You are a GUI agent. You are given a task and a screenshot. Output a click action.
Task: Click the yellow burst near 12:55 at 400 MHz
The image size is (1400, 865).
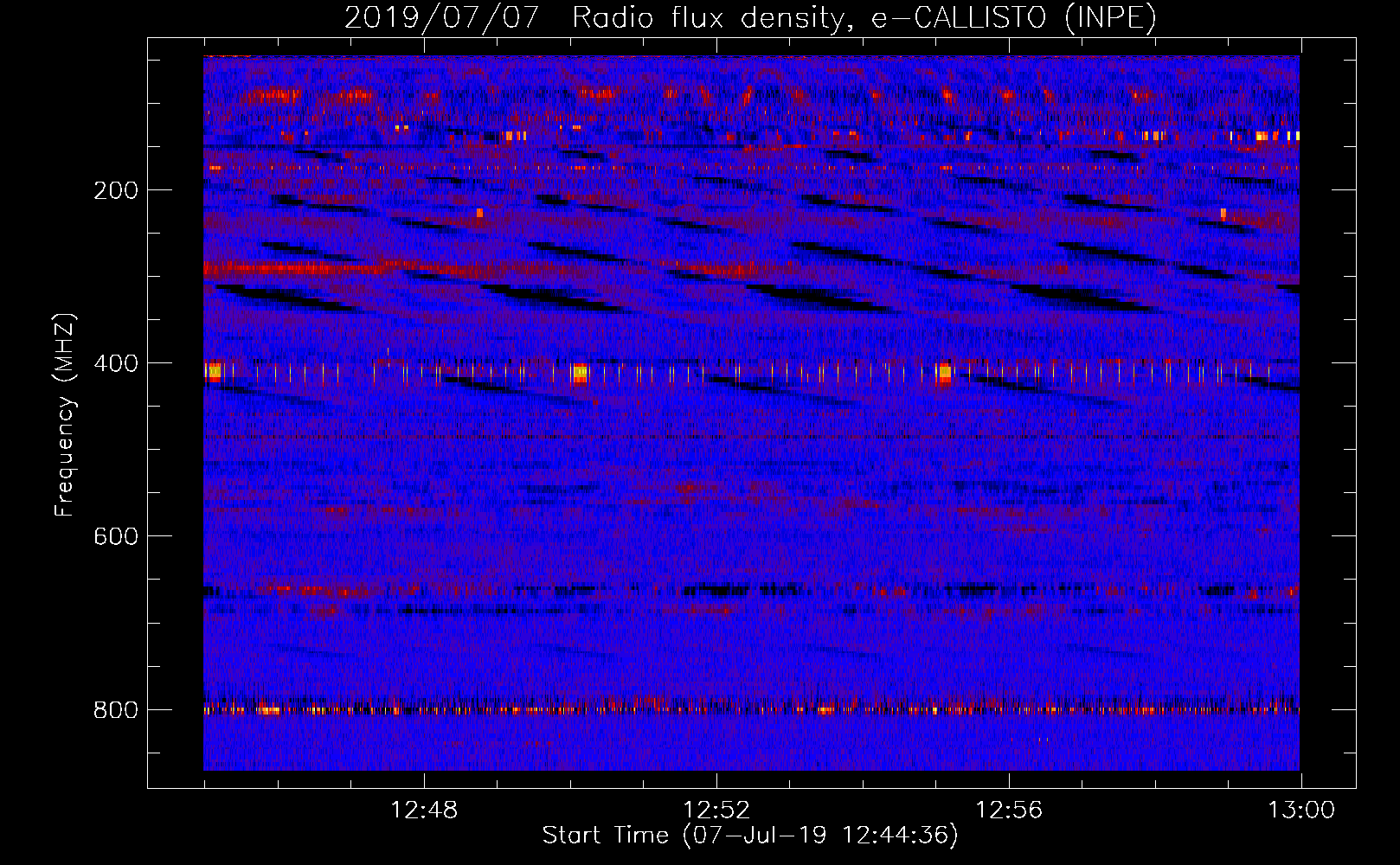pyautogui.click(x=945, y=373)
